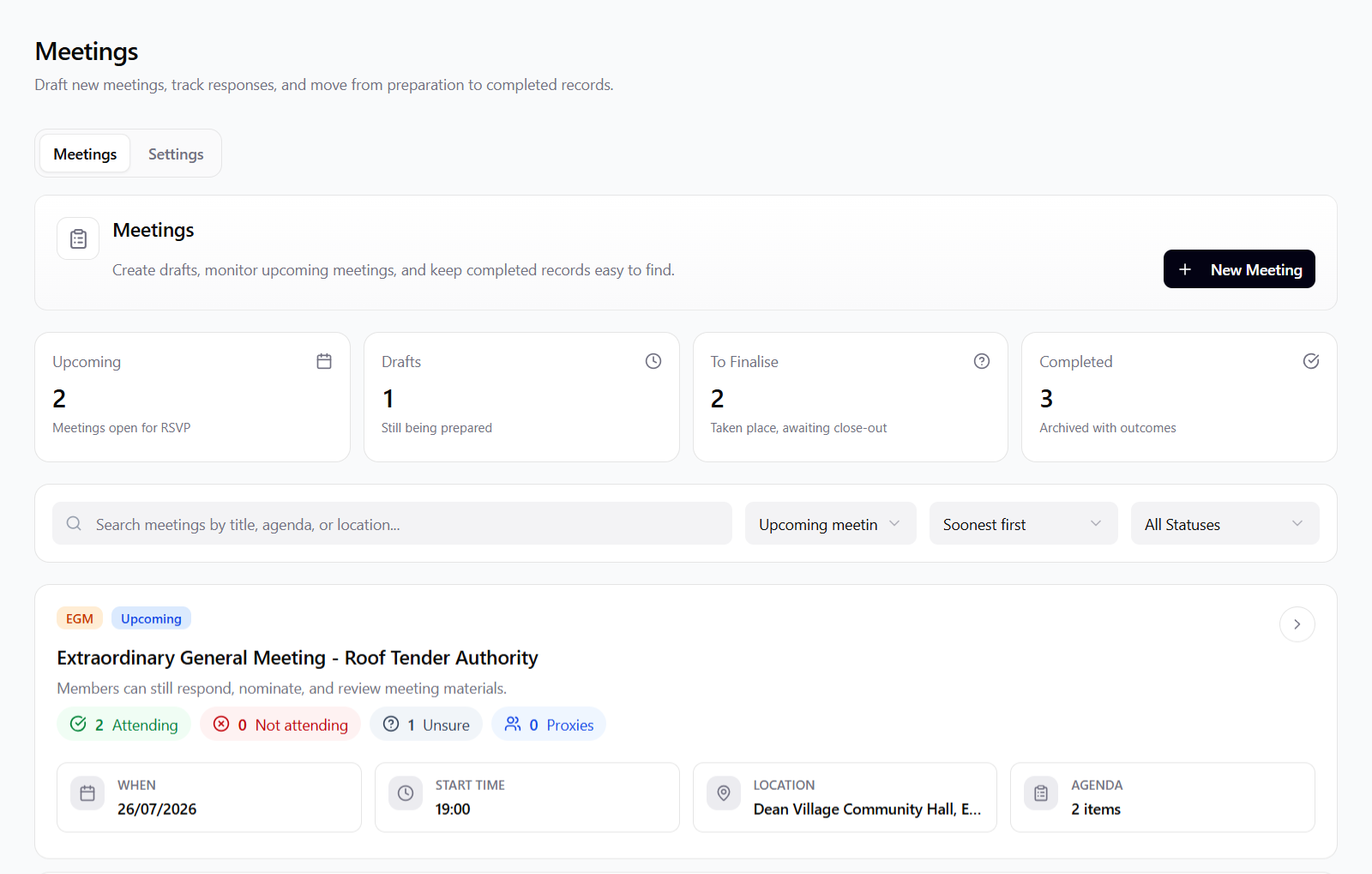
Task: Click the chevron arrow of Soonest first dropdown
Action: coord(1096,523)
